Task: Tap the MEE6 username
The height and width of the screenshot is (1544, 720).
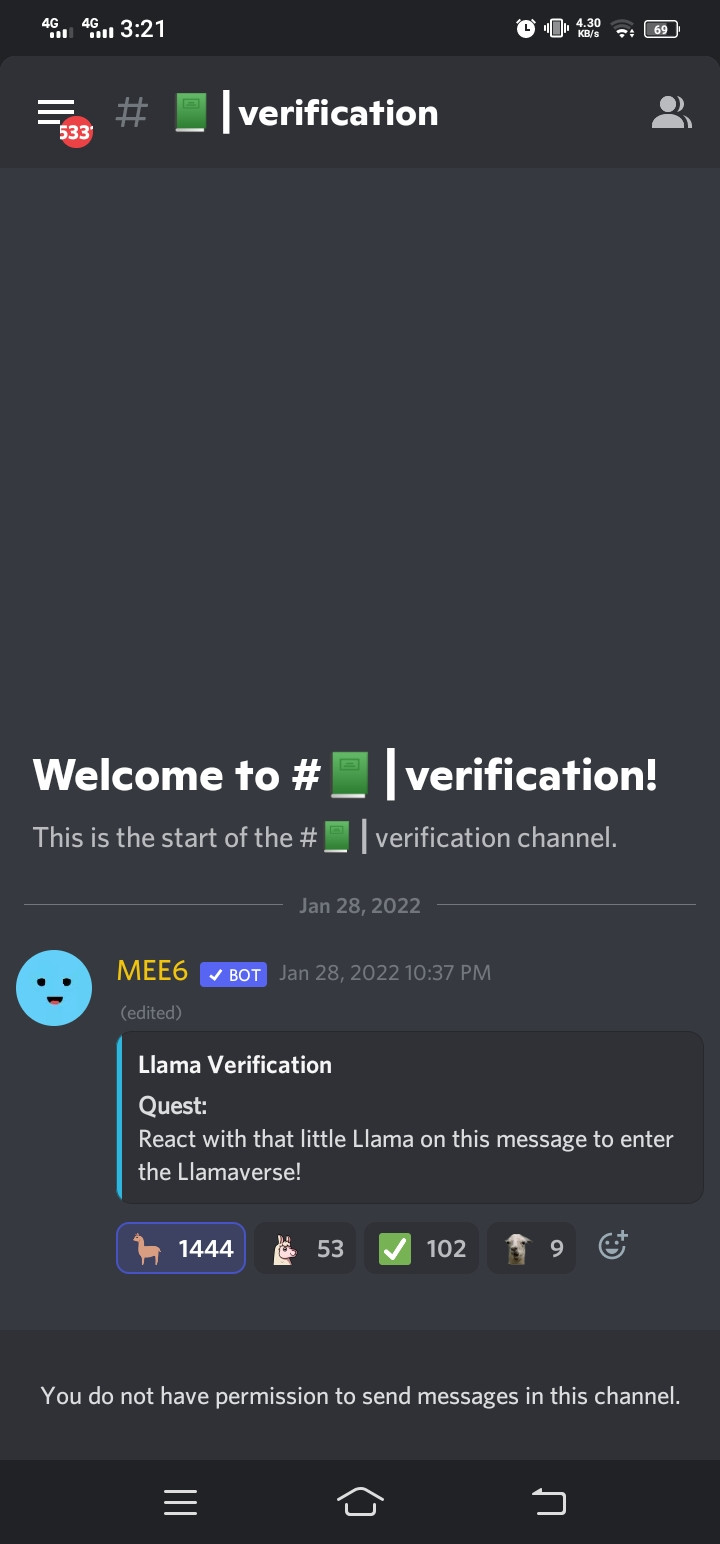Action: (152, 971)
